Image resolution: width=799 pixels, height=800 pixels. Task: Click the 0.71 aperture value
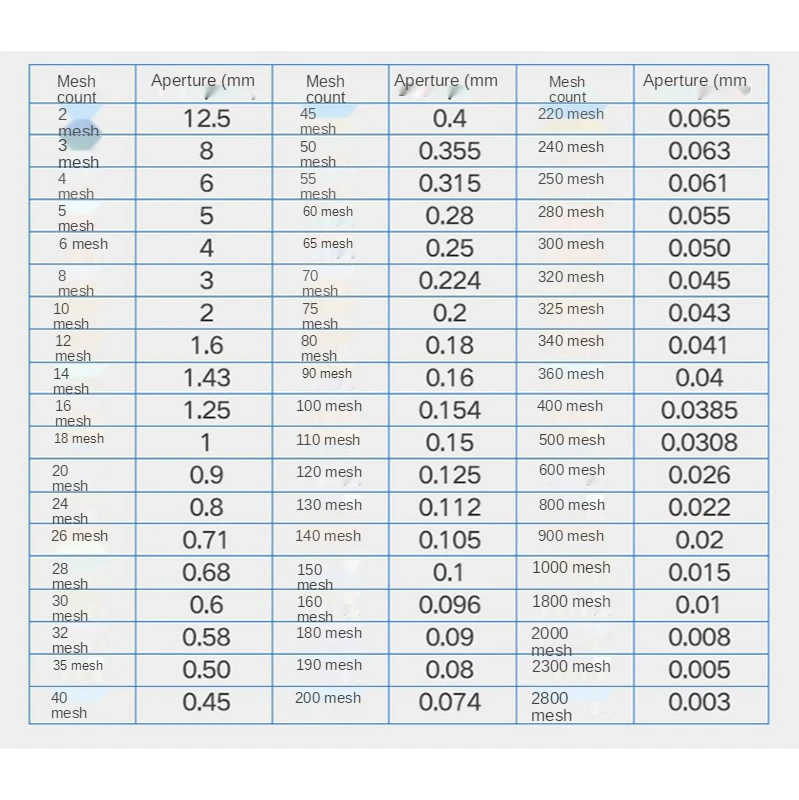click(206, 540)
